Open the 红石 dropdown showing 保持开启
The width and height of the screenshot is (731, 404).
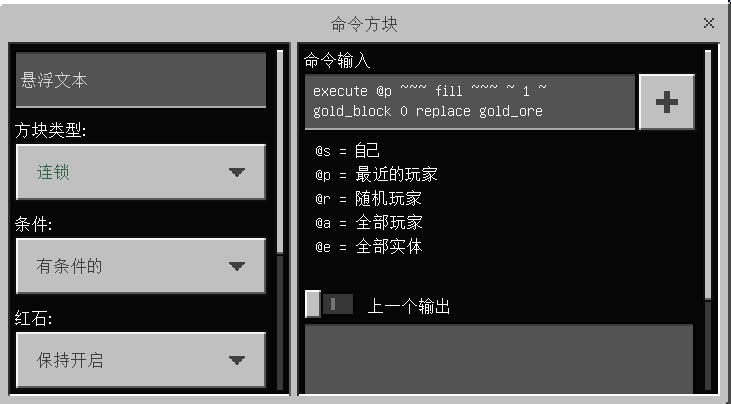coord(141,360)
